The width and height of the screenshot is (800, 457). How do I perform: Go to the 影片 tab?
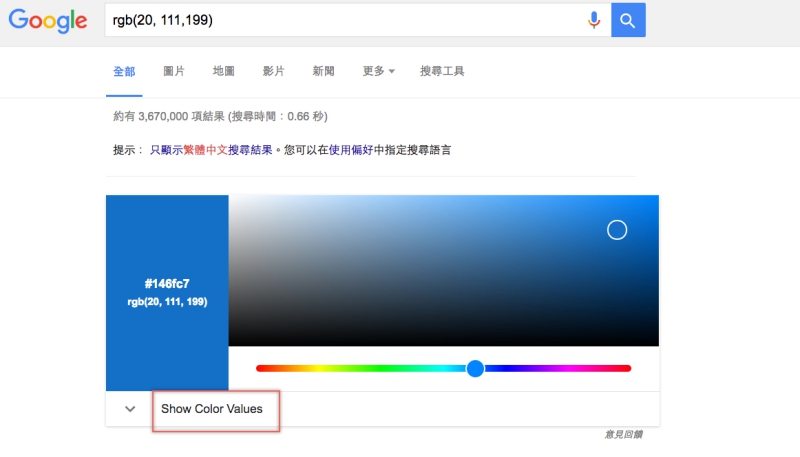tap(273, 71)
